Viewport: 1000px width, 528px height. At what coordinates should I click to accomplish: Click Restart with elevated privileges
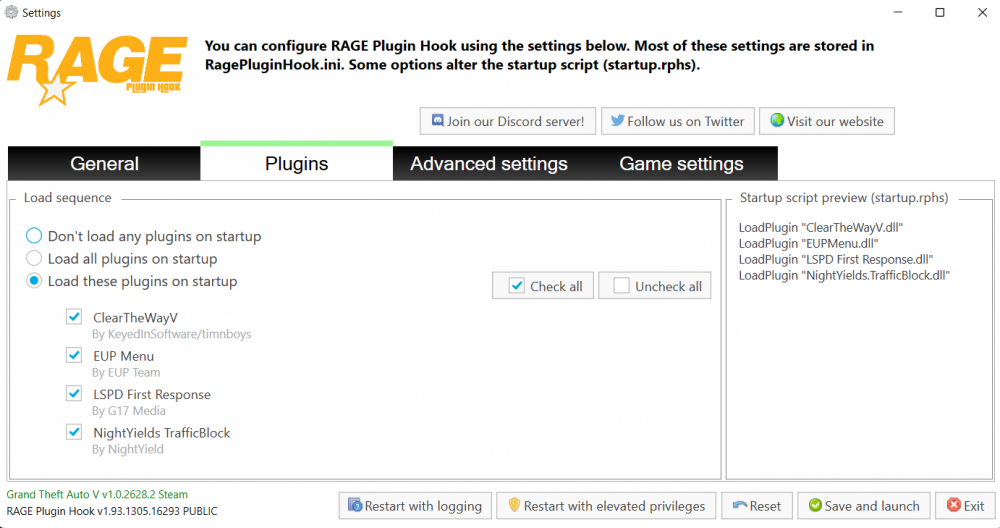tap(607, 506)
